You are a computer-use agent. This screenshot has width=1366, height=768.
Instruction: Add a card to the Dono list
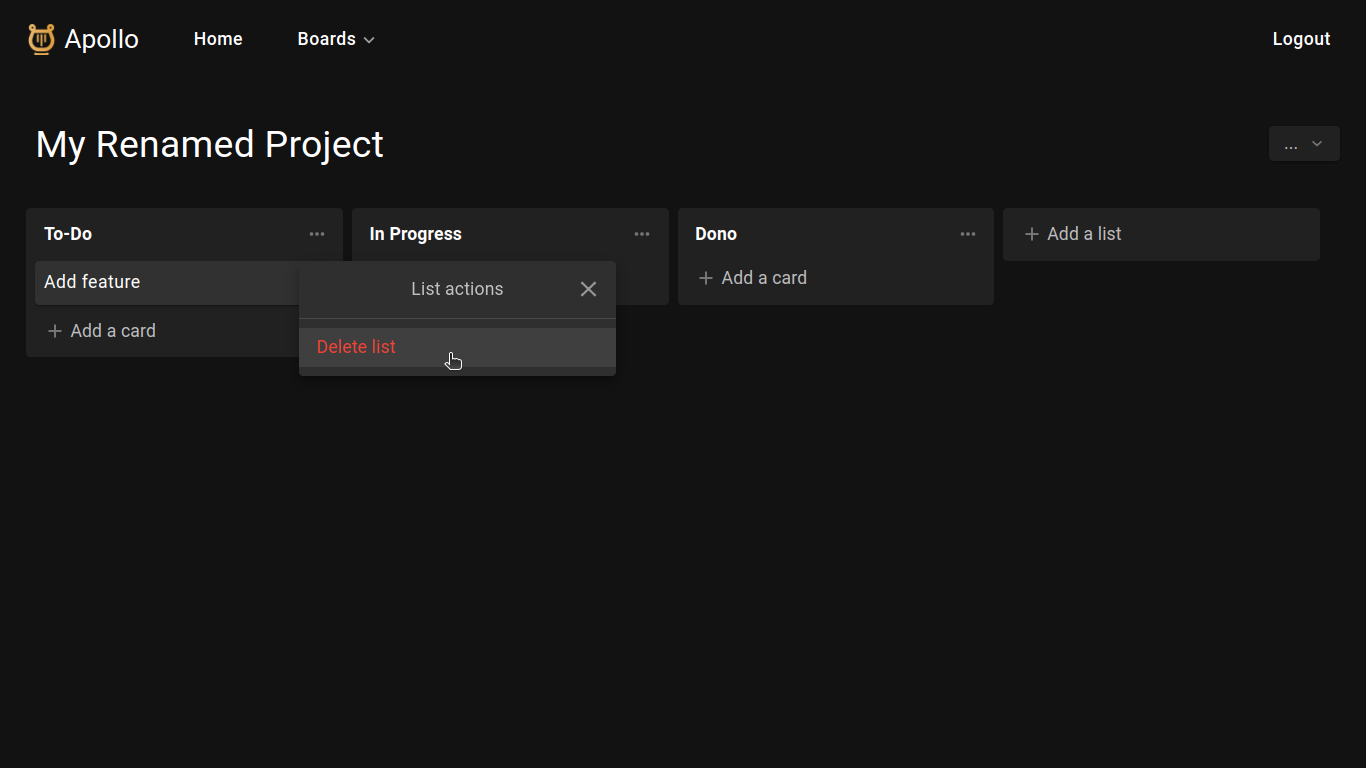(753, 278)
